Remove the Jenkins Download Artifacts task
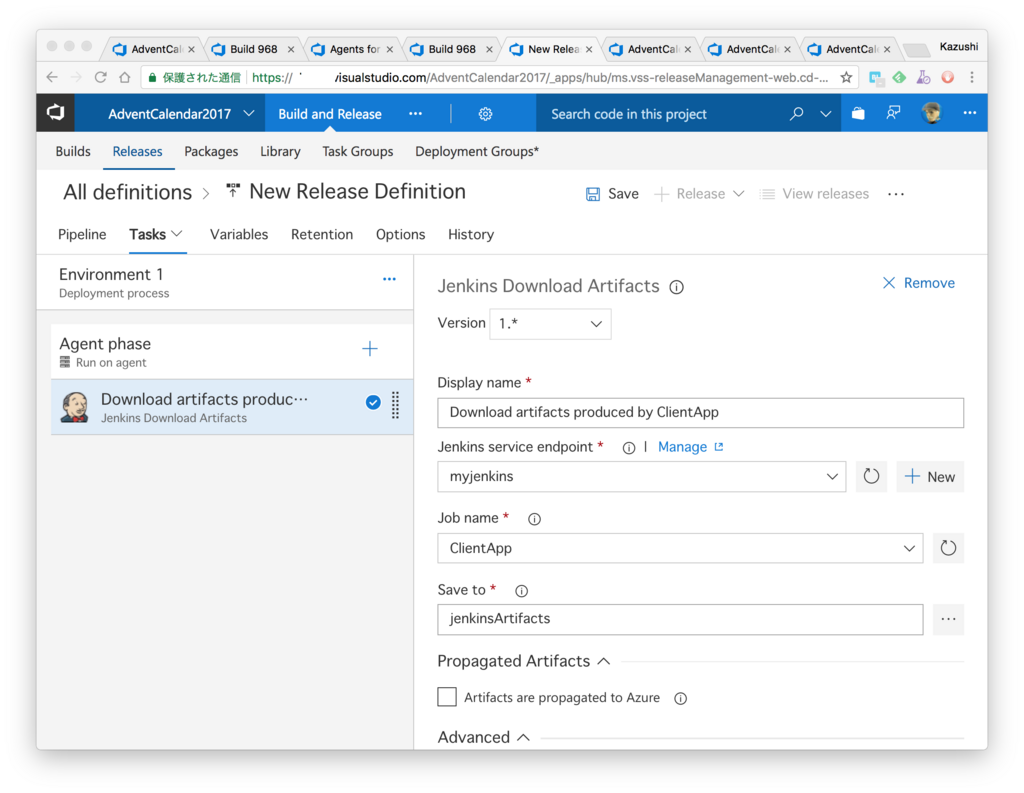The height and width of the screenshot is (793, 1024). [919, 283]
